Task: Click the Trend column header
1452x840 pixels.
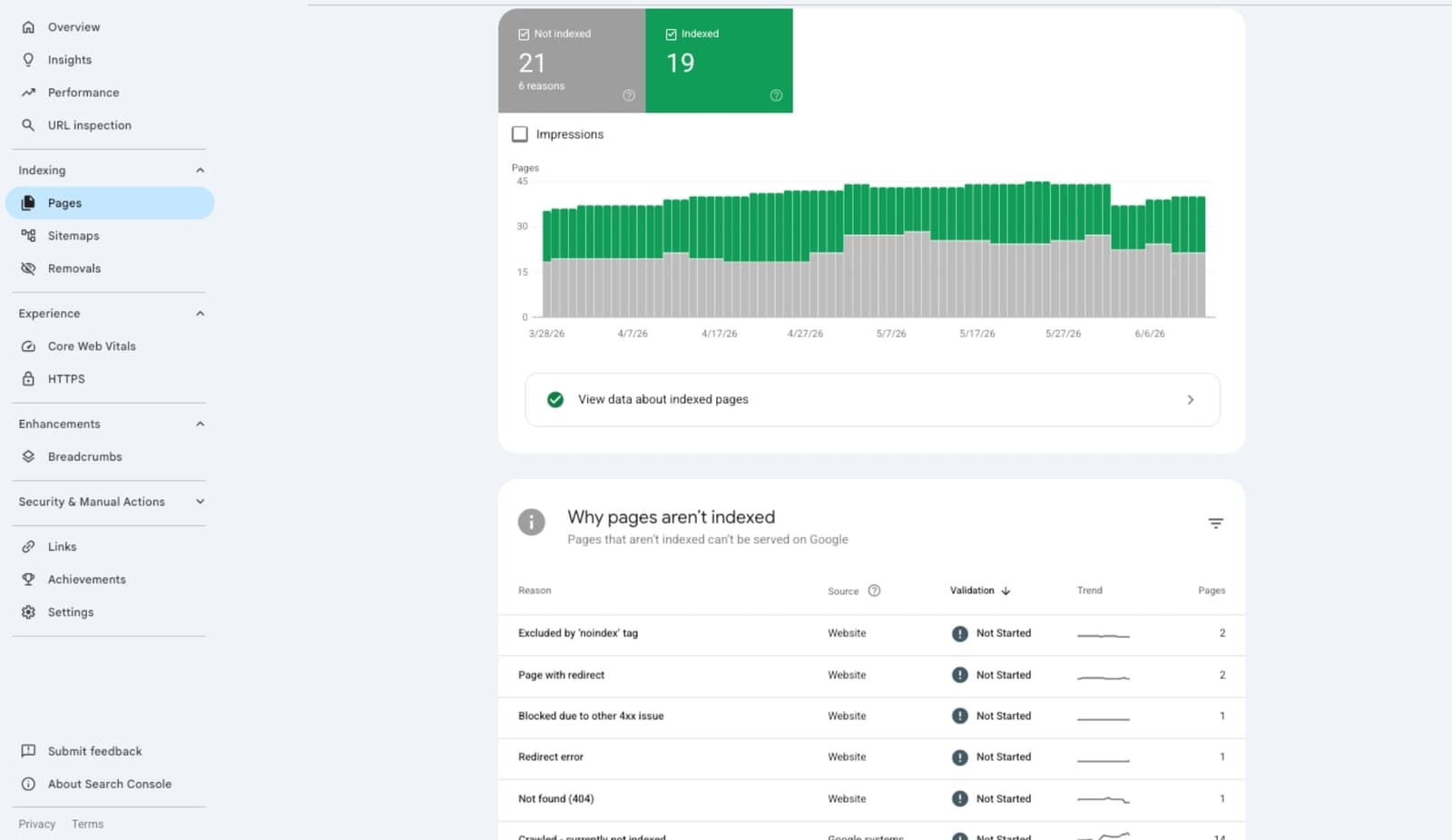Action: coord(1090,591)
